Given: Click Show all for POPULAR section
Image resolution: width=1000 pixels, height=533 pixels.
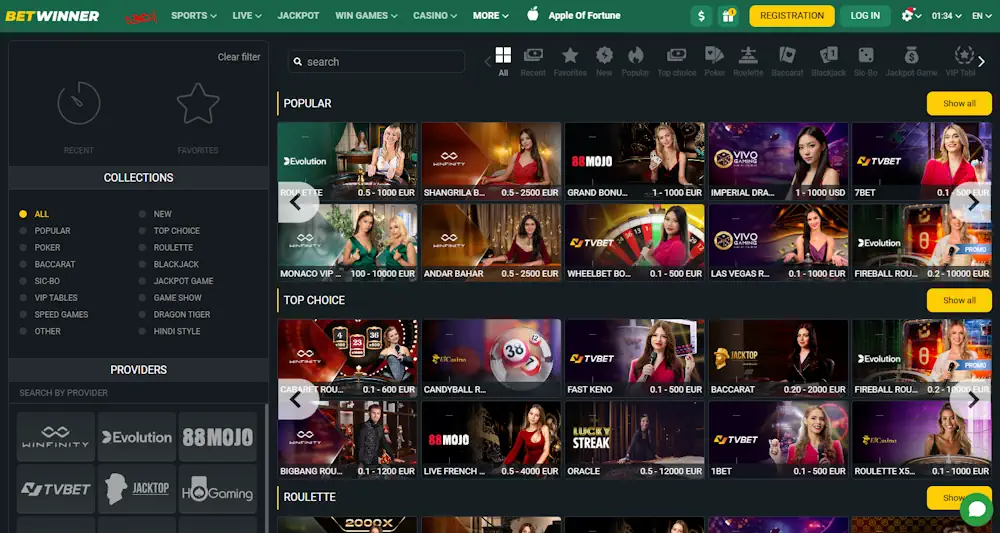Looking at the screenshot, I should coord(959,103).
